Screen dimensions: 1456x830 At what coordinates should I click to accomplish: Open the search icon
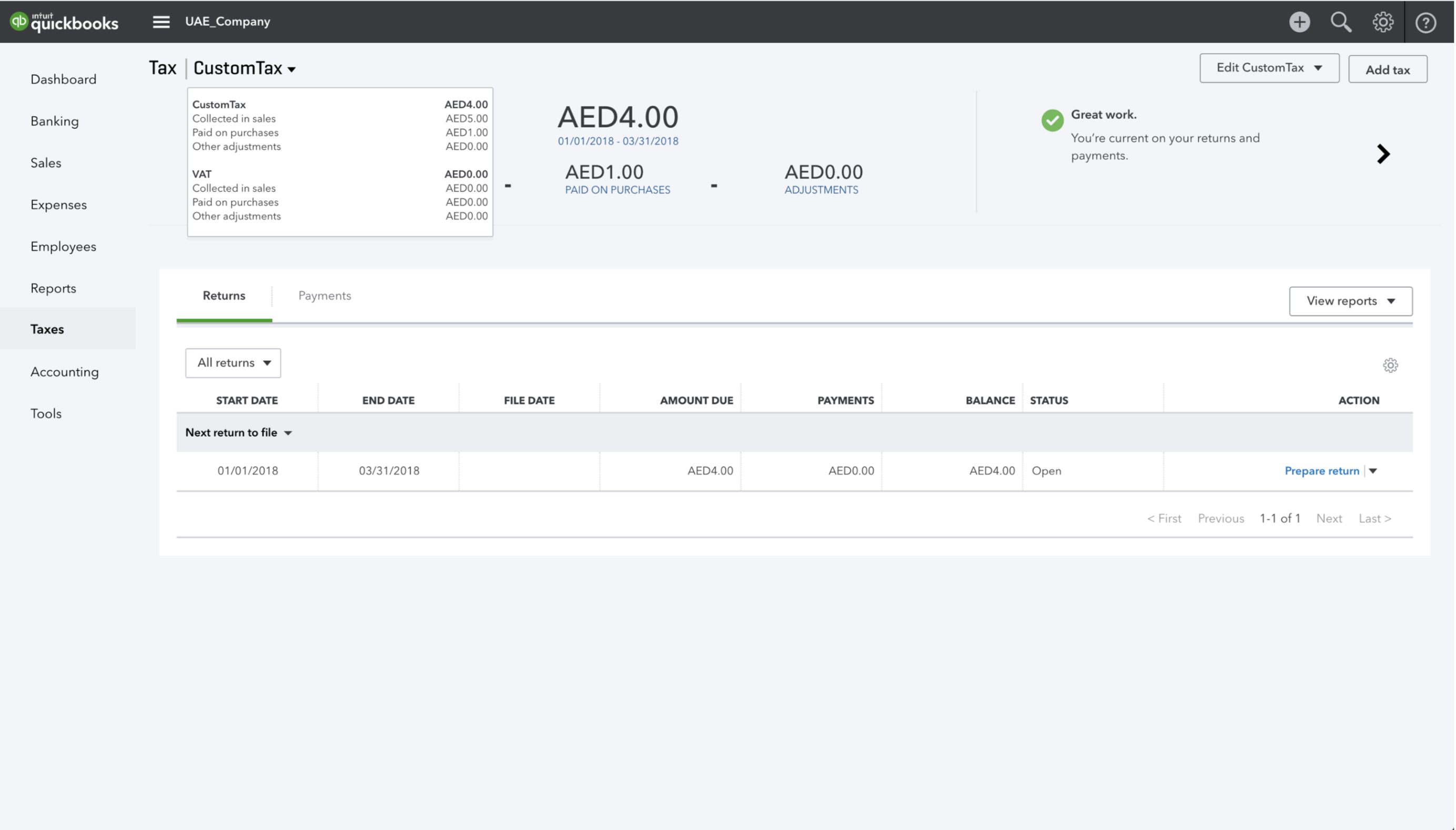(1341, 22)
